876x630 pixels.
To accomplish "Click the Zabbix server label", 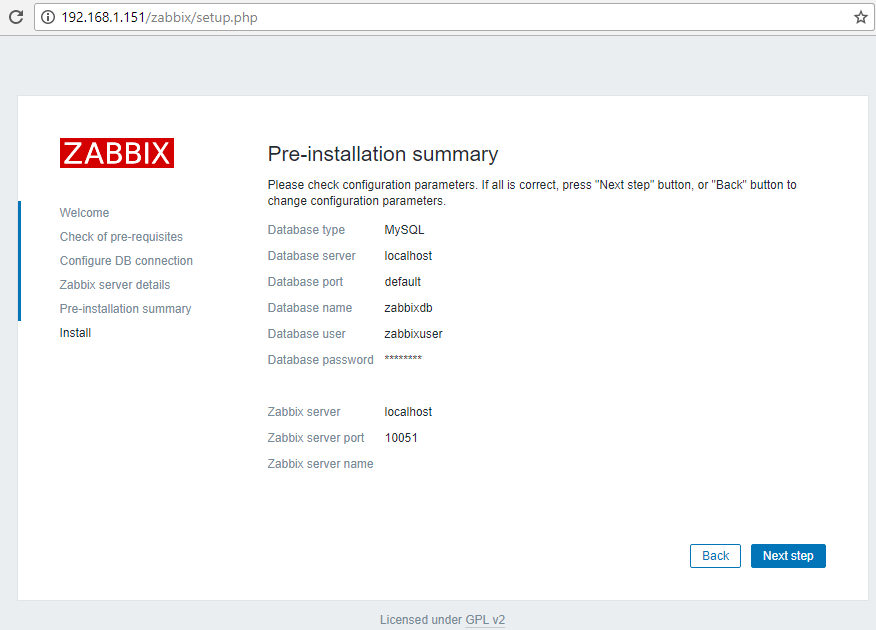I will (304, 412).
